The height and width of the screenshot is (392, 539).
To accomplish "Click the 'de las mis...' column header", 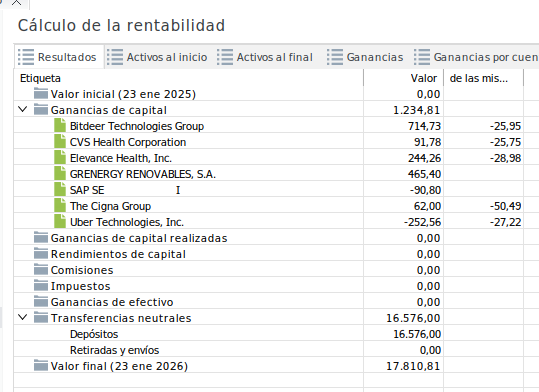I will [484, 78].
